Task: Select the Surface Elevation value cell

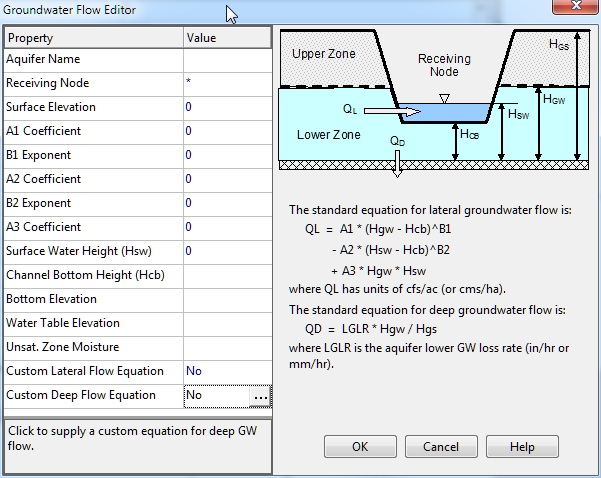Action: pyautogui.click(x=228, y=108)
